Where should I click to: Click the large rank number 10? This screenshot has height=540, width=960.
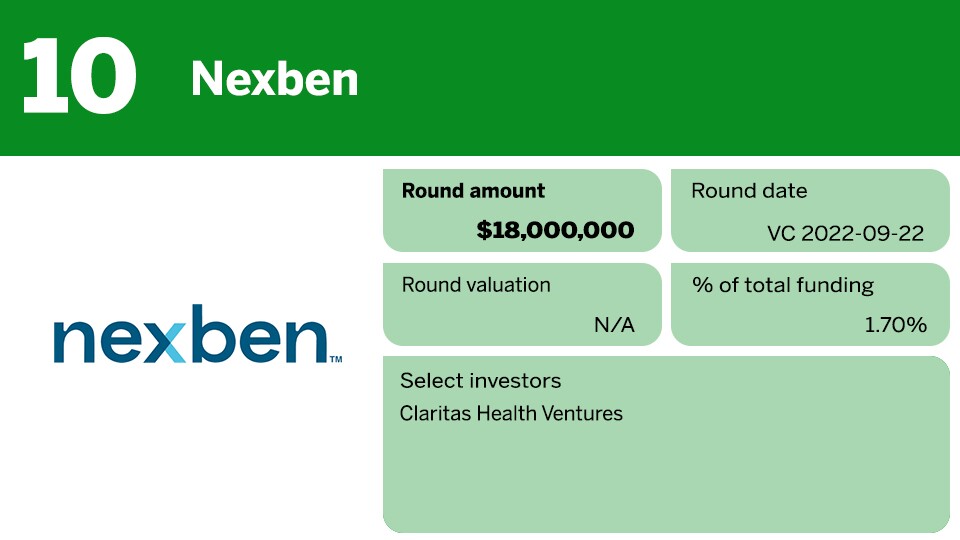point(78,76)
